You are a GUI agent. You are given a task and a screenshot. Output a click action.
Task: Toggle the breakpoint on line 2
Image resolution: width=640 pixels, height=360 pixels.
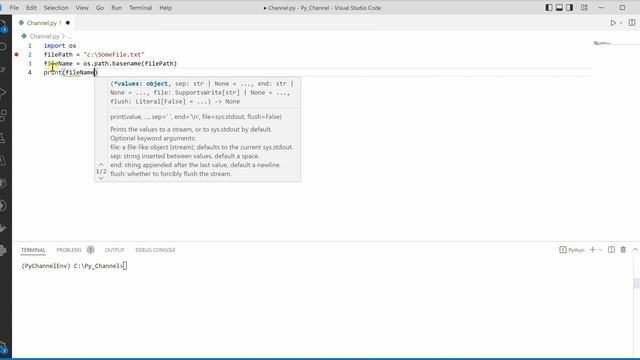pos(16,54)
